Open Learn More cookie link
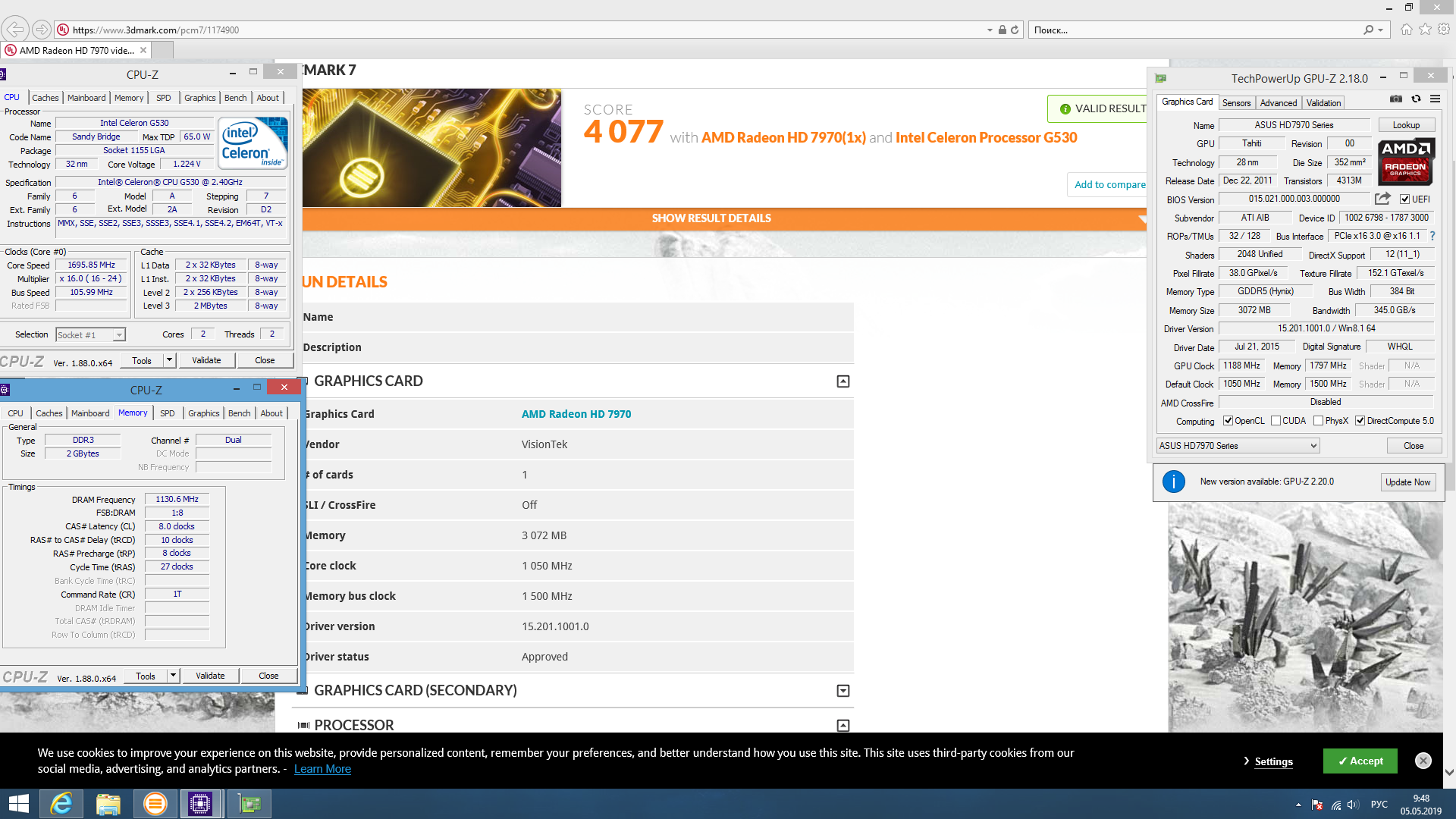 coord(322,769)
